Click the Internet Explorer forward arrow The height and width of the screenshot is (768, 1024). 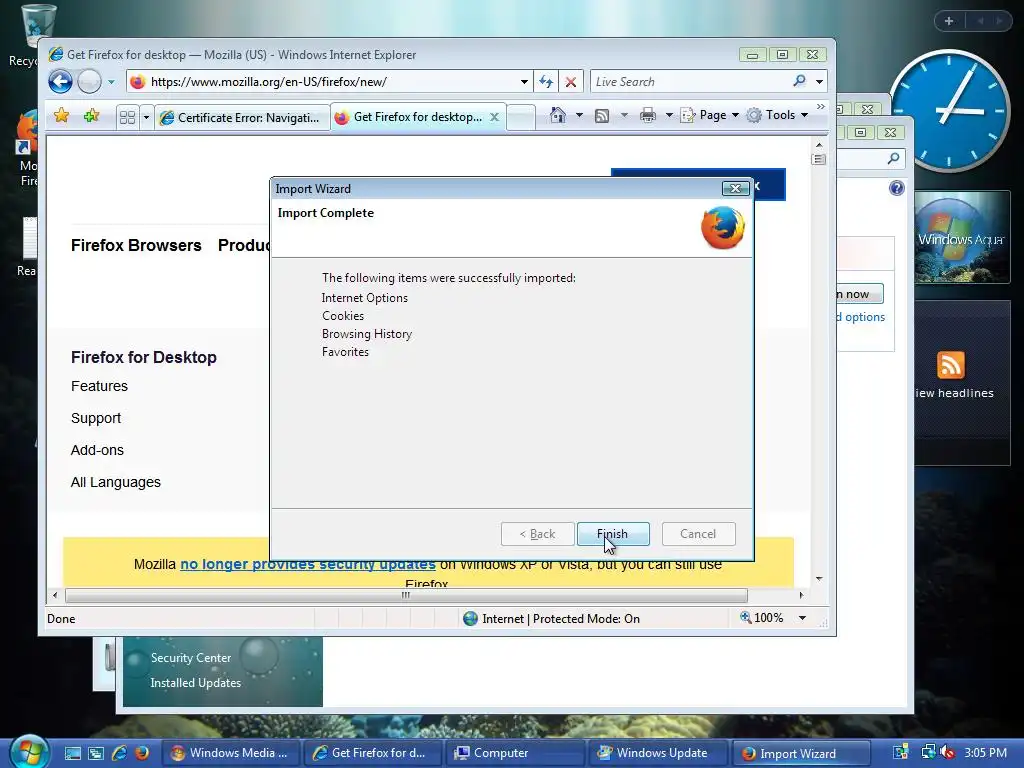[89, 82]
